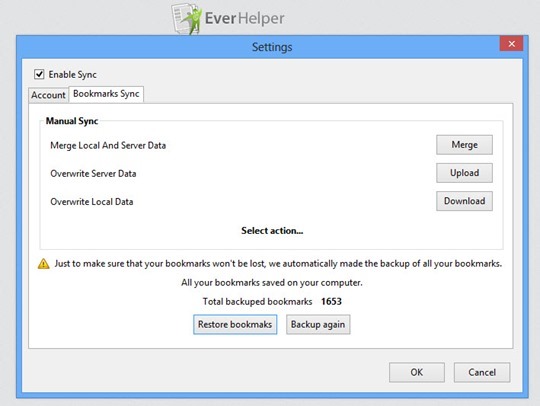Cancel the Settings dialog

point(482,372)
